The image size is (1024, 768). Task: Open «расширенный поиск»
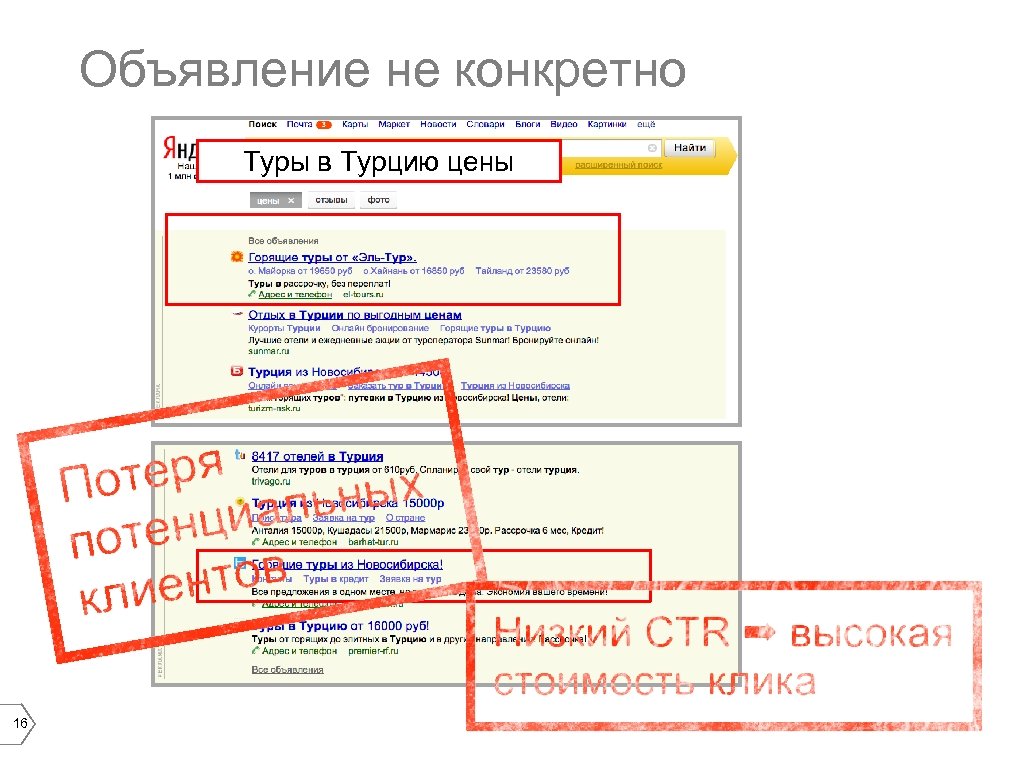tap(617, 166)
